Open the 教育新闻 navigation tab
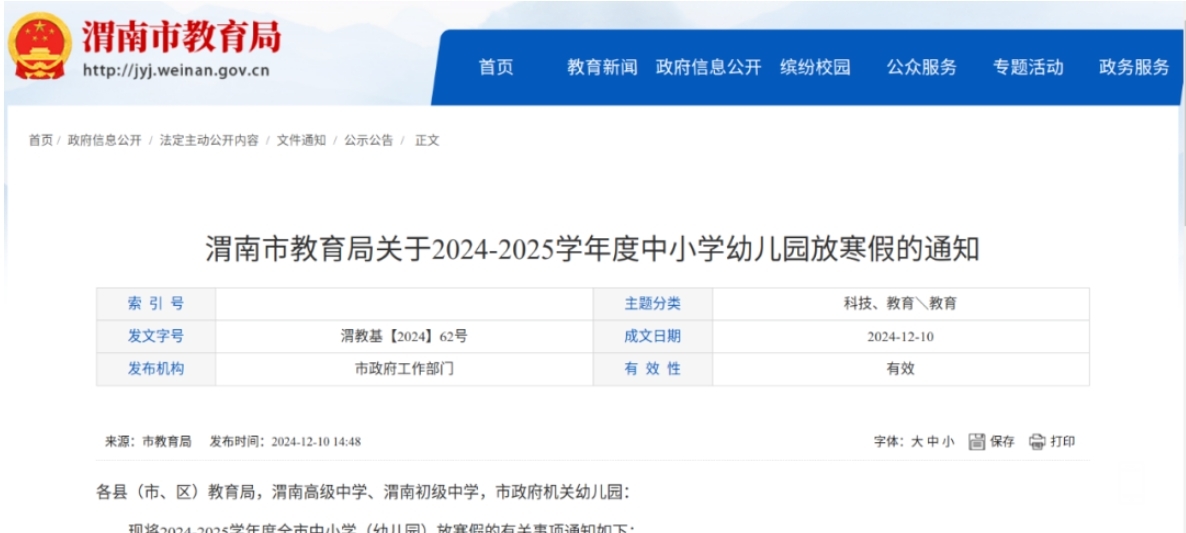1186x533 pixels. 602,67
